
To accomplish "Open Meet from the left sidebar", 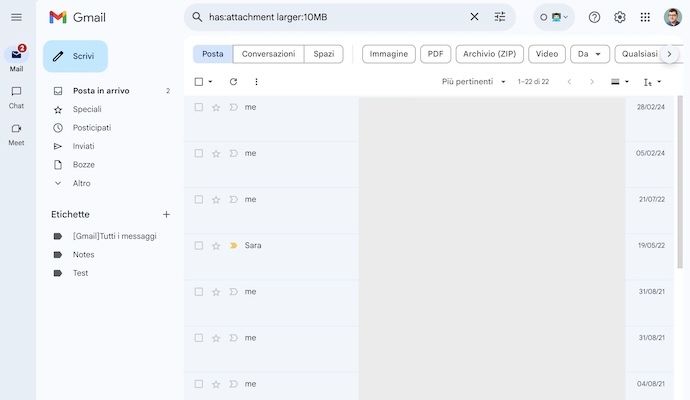I will click(x=16, y=133).
